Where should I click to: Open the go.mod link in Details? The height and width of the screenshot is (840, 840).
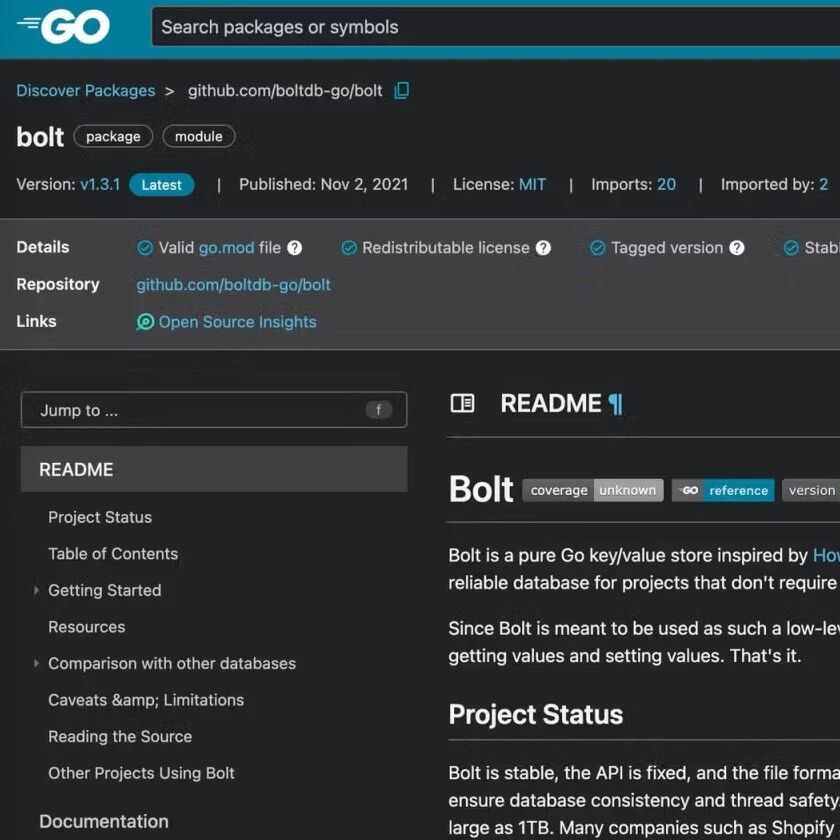226,248
